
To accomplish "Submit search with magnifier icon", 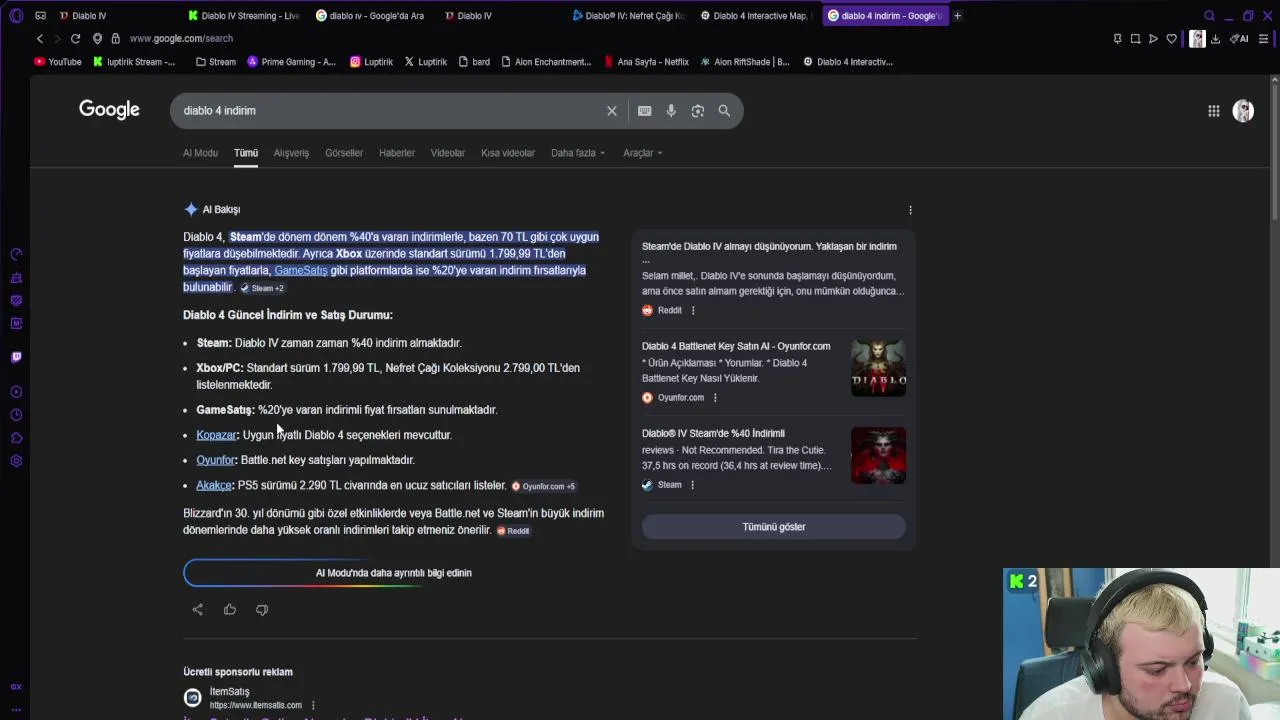I will coord(724,111).
